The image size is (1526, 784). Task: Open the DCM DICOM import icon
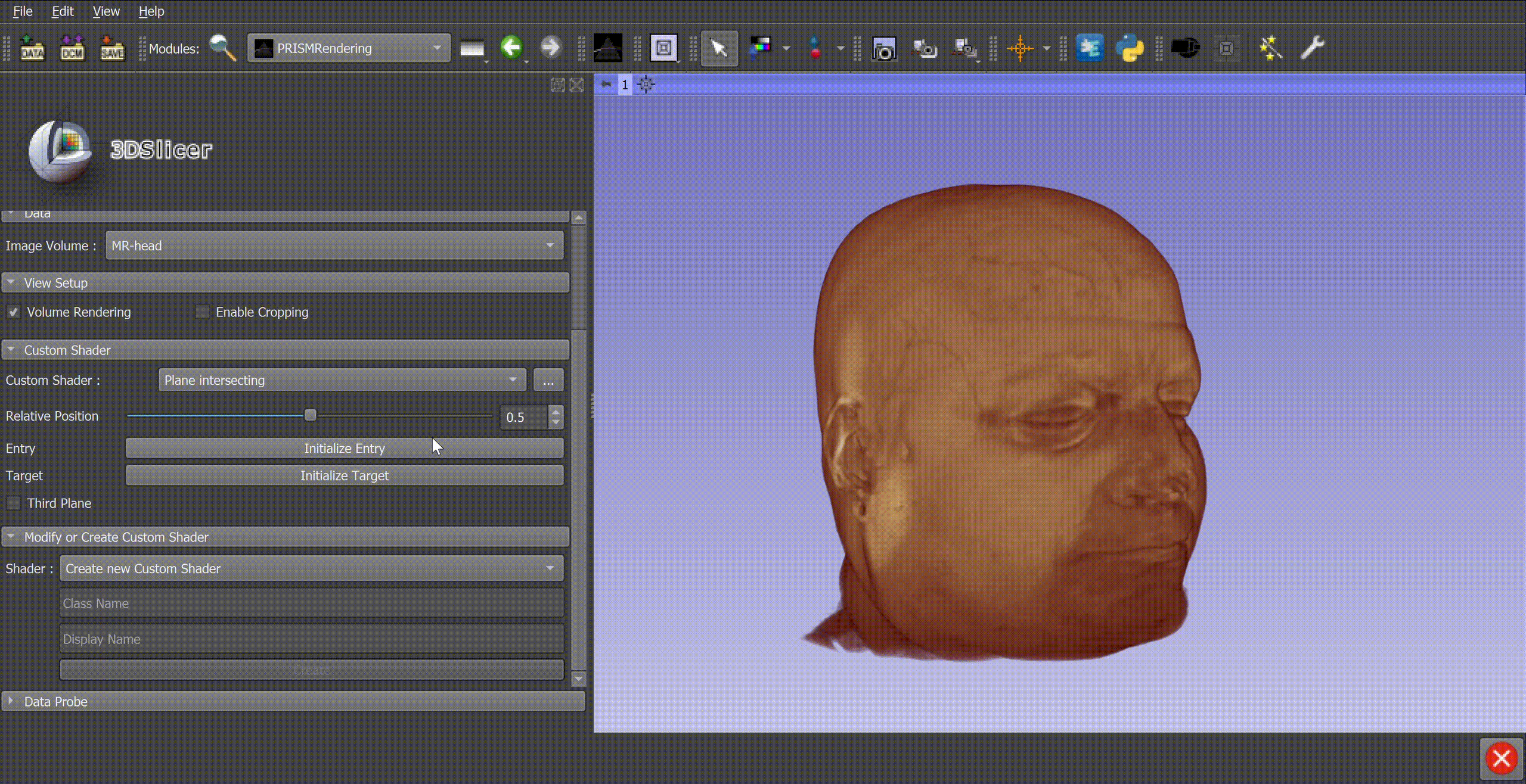click(72, 48)
